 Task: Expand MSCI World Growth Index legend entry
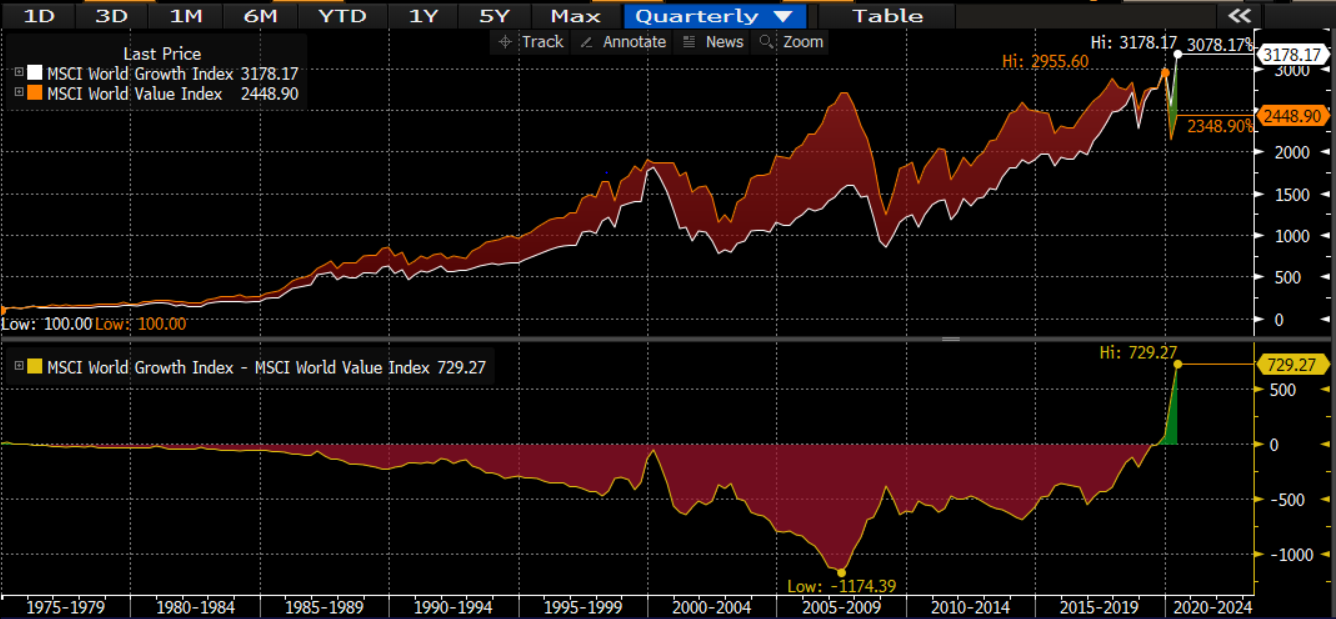click(x=19, y=73)
